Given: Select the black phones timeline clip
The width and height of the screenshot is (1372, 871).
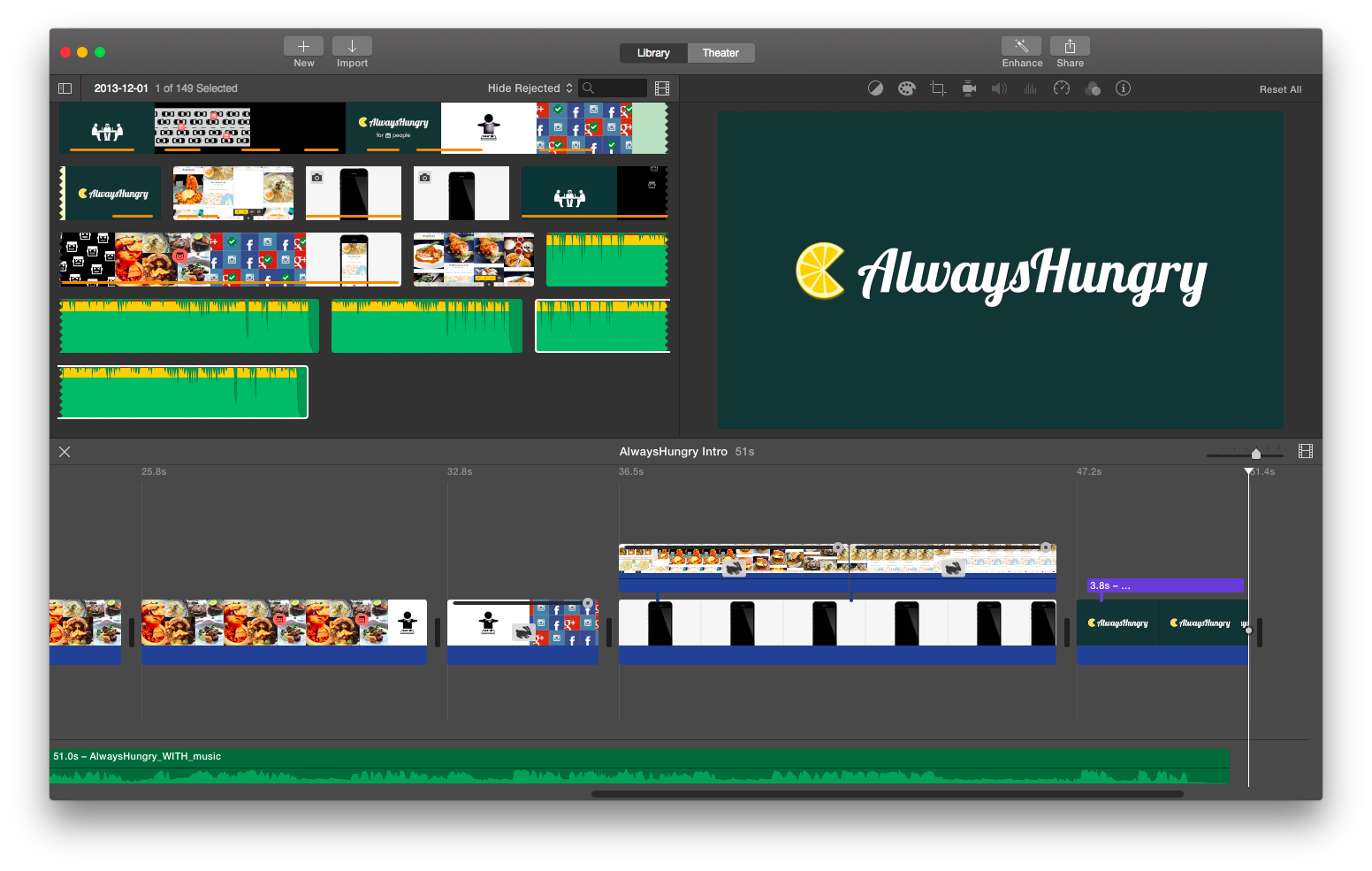Looking at the screenshot, I should tap(837, 631).
